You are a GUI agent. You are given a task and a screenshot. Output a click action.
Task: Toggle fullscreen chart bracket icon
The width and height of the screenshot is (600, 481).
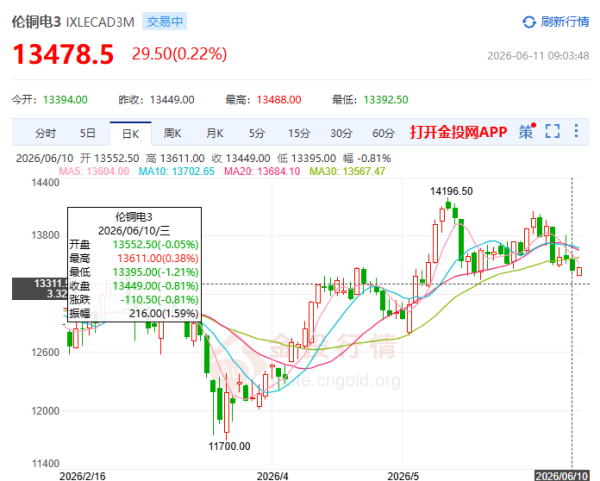552,131
